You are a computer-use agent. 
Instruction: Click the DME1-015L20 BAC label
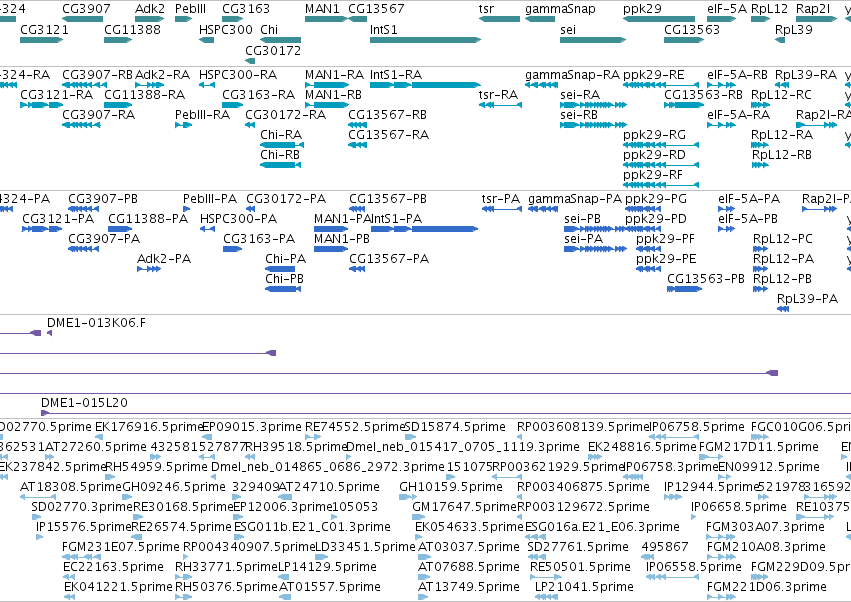(84, 403)
